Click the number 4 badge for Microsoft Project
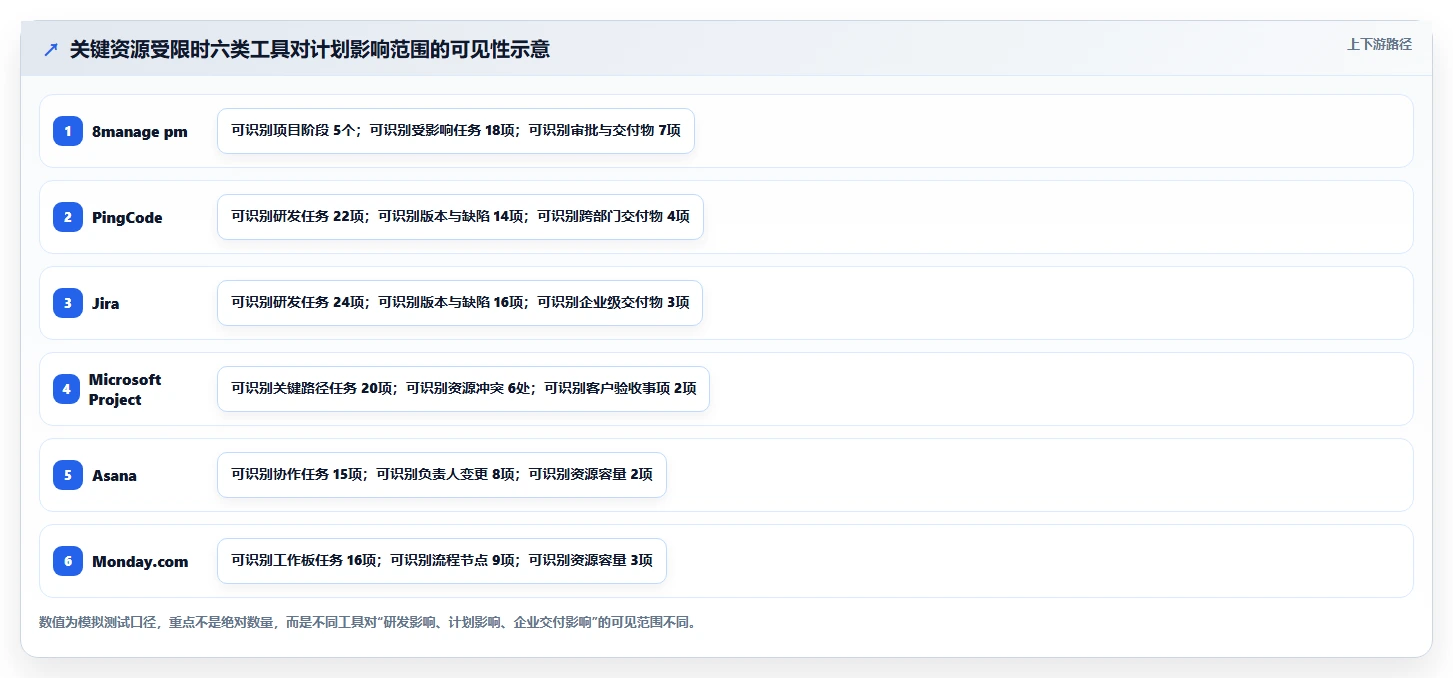 [x=66, y=389]
